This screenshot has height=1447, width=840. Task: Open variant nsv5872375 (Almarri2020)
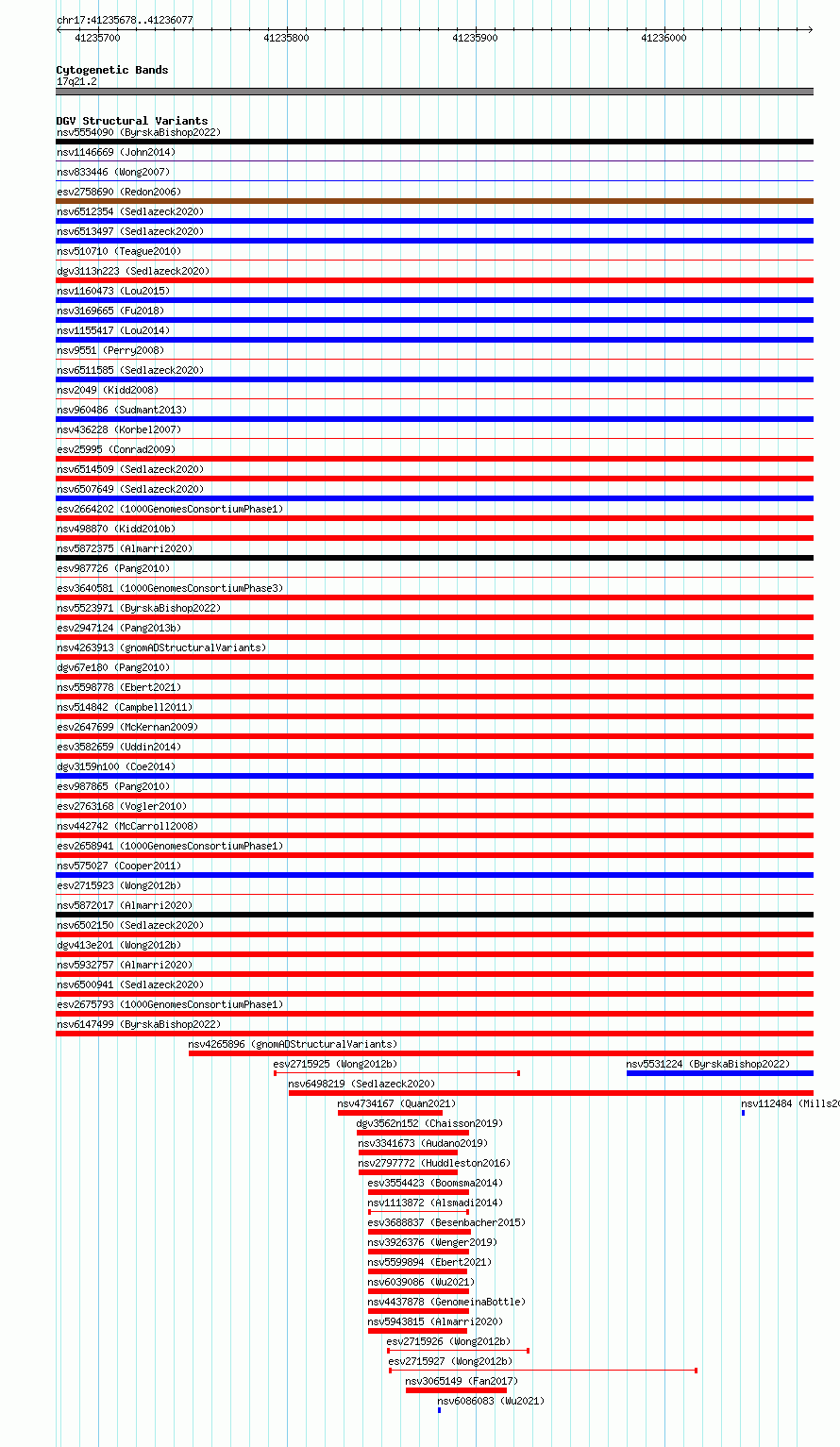[125, 548]
